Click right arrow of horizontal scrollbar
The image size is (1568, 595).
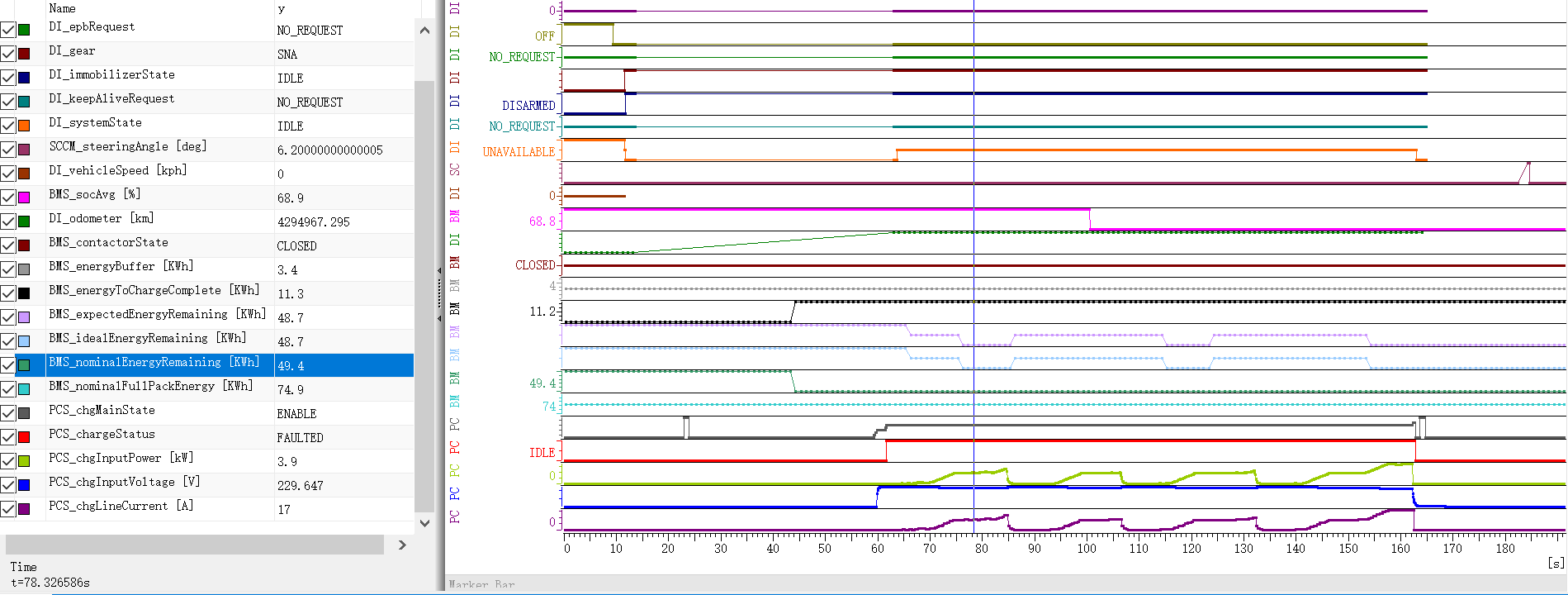click(x=402, y=545)
